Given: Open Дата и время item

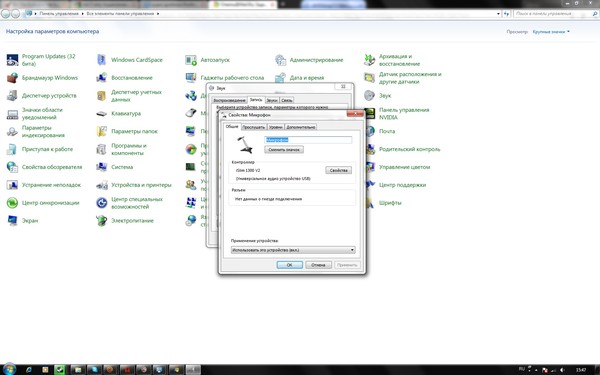Looking at the screenshot, I should tap(300, 78).
